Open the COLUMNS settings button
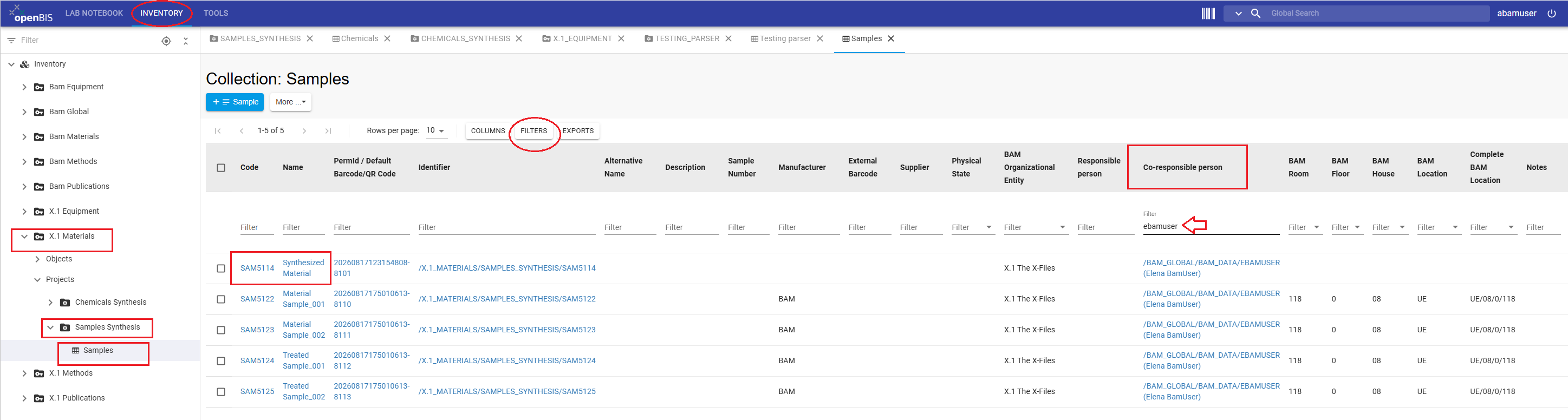The image size is (1568, 420). coord(487,131)
